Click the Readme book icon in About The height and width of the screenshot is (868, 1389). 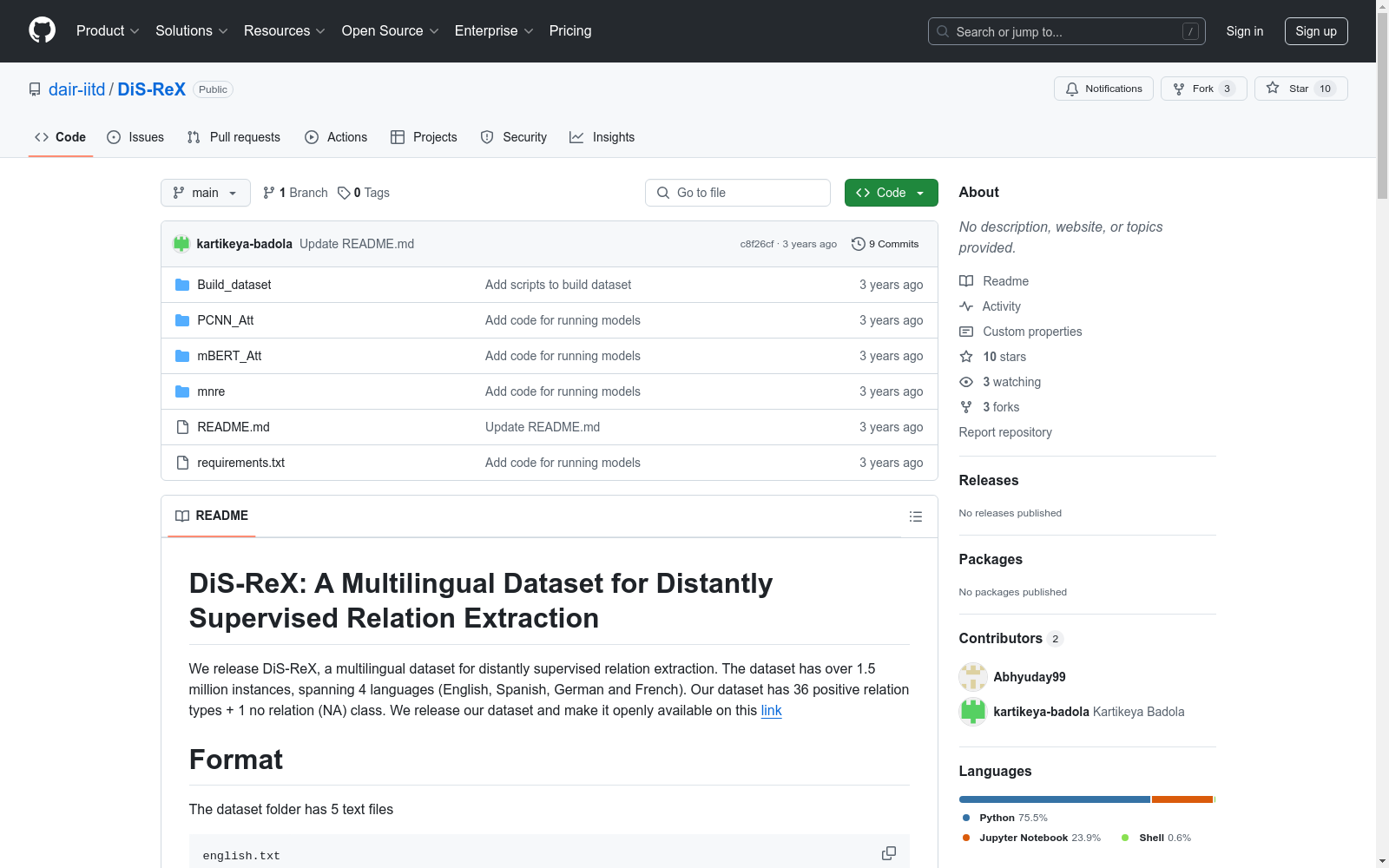pyautogui.click(x=966, y=281)
